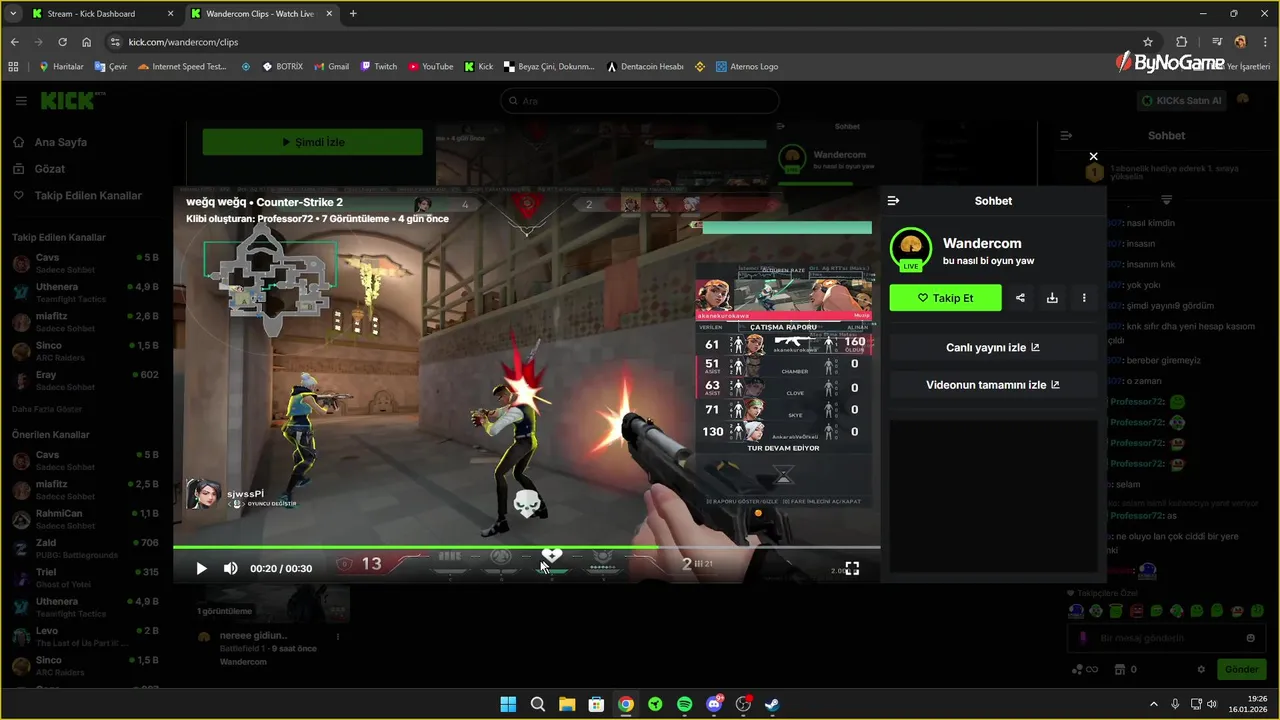
Task: Open the emoji picker in chat input
Action: pos(1251,638)
